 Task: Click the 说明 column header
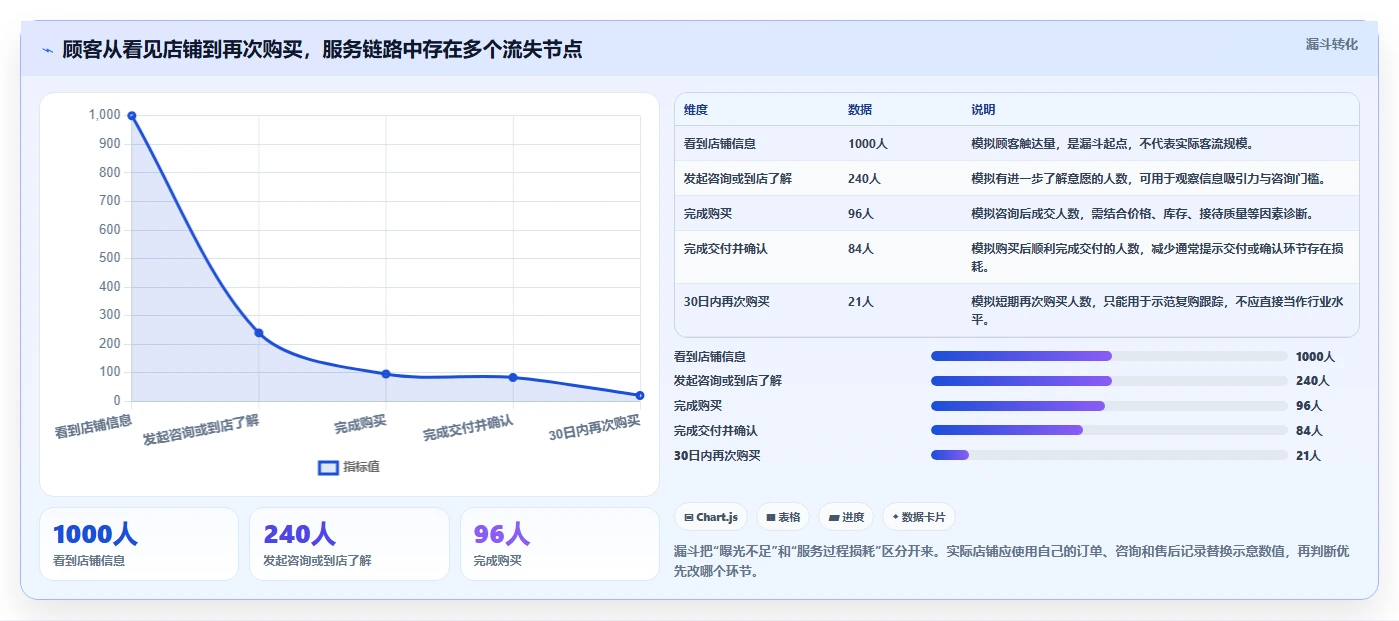[983, 109]
